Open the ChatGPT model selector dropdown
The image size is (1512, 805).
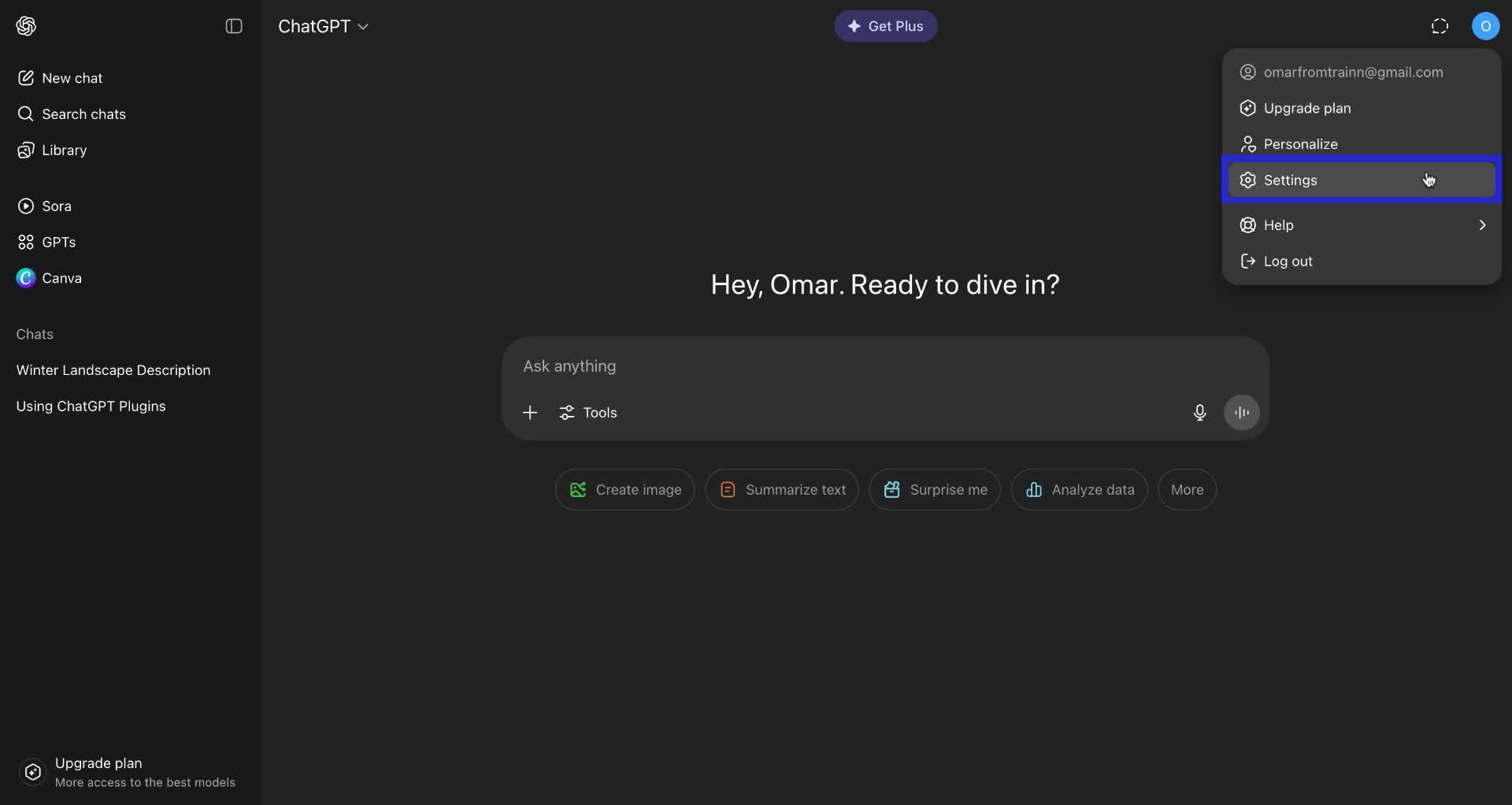coord(324,26)
